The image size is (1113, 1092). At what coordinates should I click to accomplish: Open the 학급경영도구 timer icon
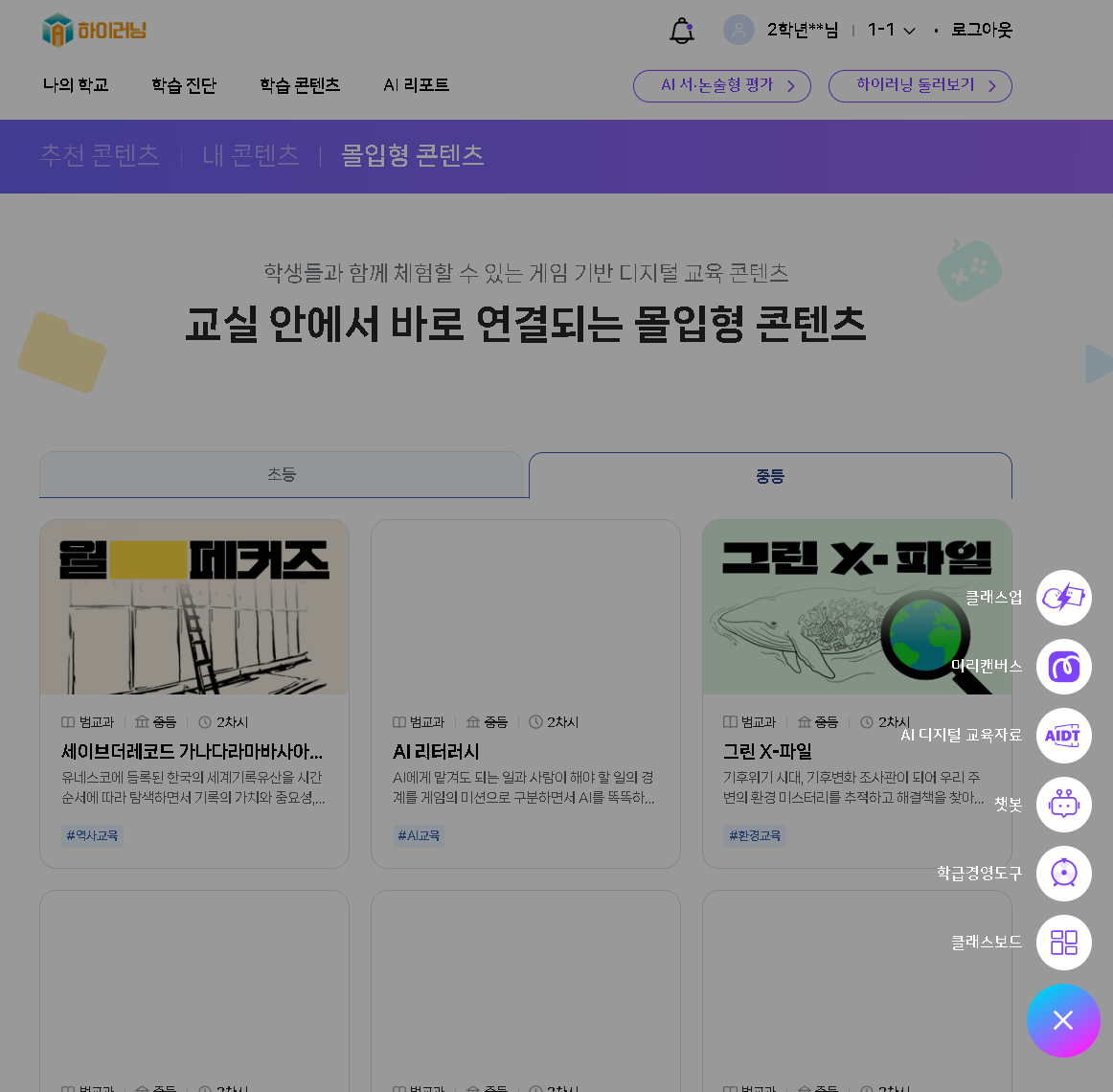click(1063, 874)
